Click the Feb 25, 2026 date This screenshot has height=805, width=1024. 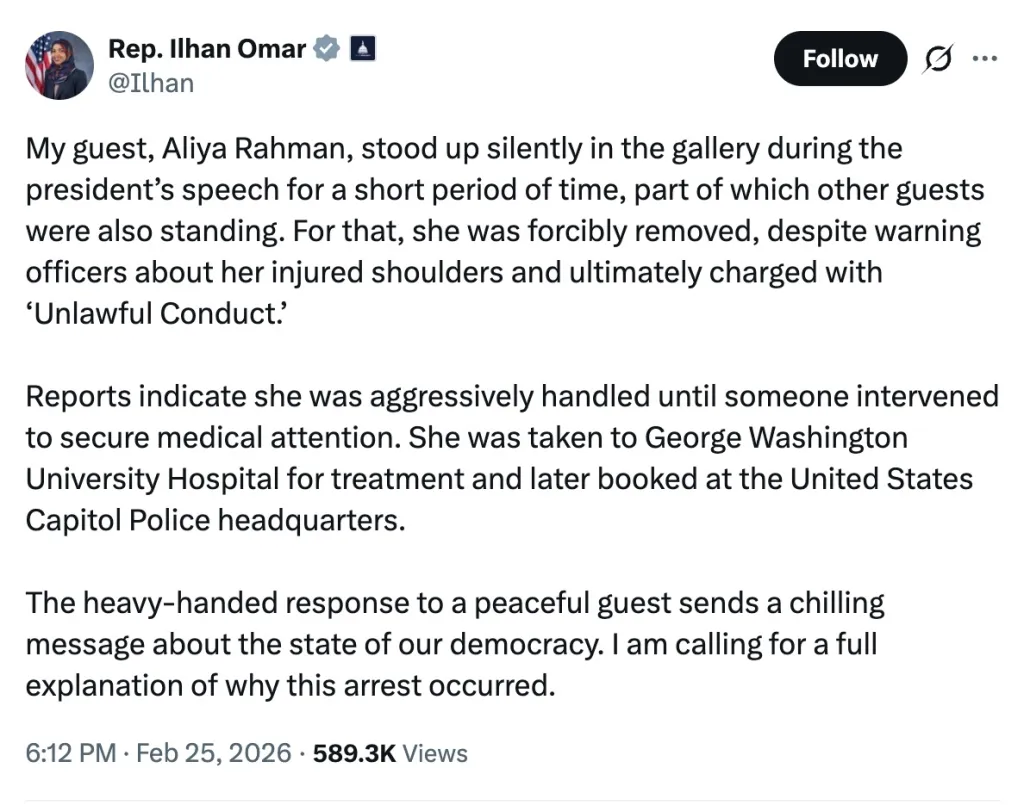point(213,753)
